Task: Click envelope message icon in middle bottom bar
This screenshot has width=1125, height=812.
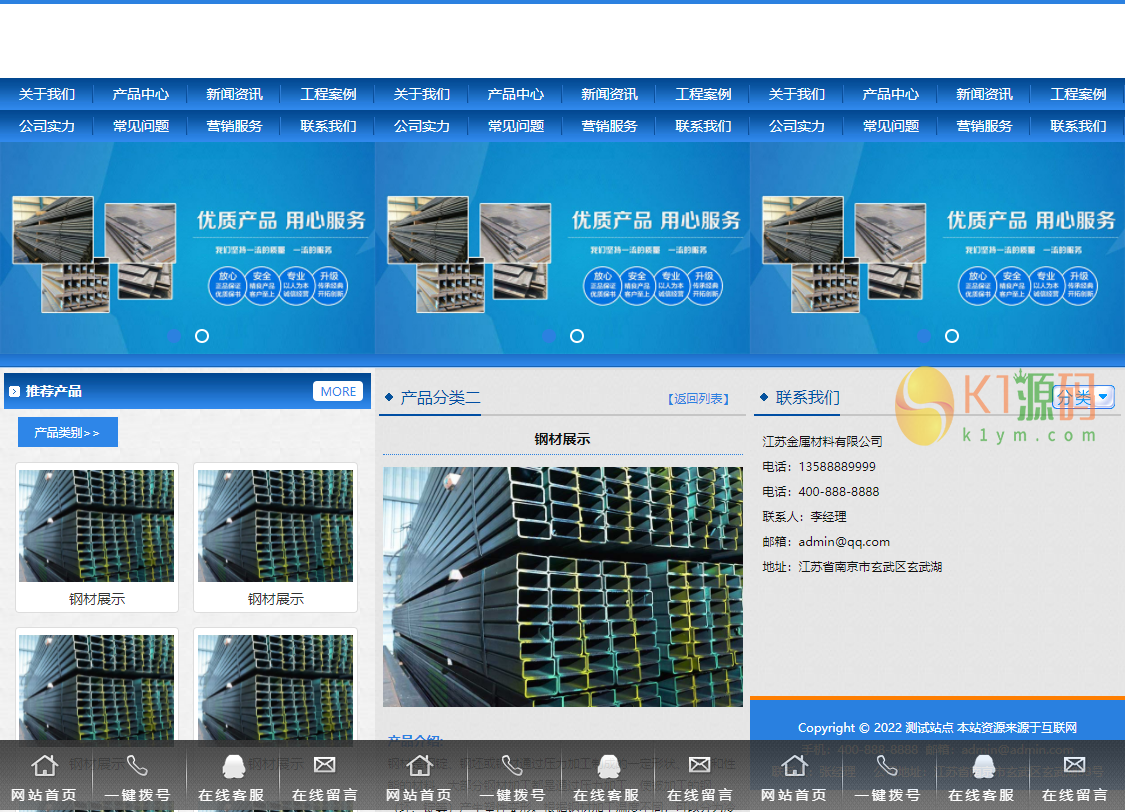Action: pyautogui.click(x=699, y=766)
